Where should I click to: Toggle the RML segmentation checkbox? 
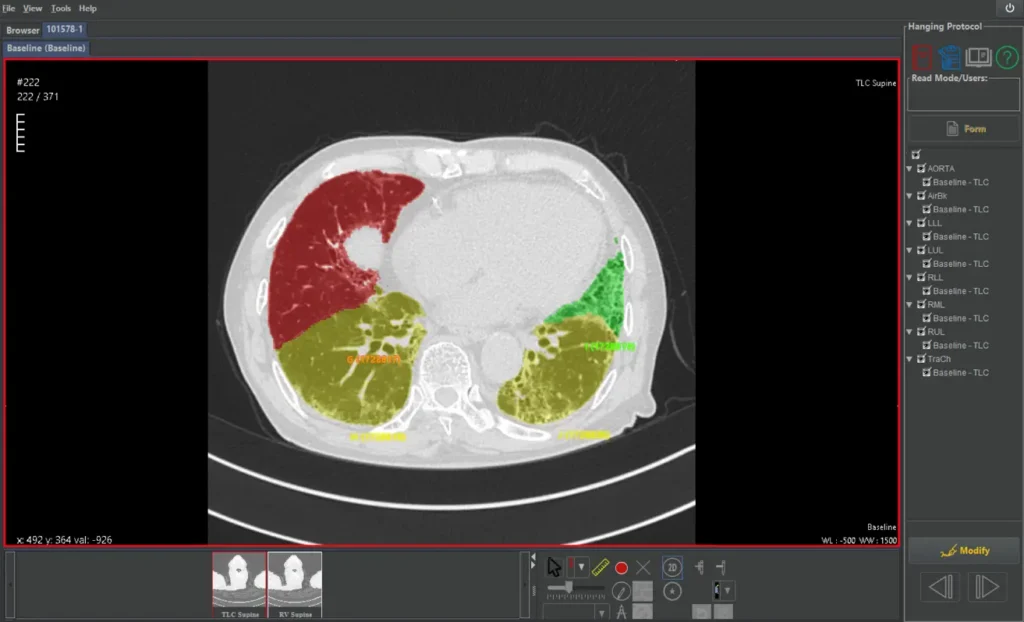pos(921,305)
